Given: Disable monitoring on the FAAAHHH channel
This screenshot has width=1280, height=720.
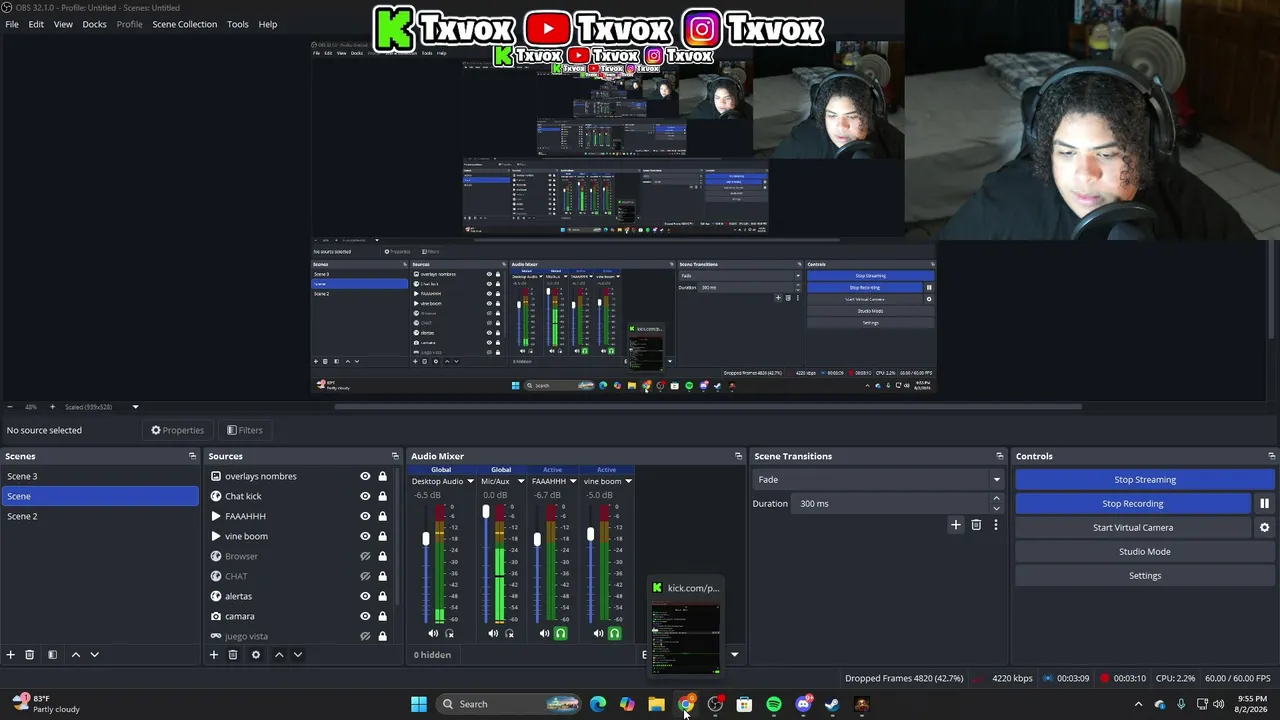Looking at the screenshot, I should click(560, 633).
